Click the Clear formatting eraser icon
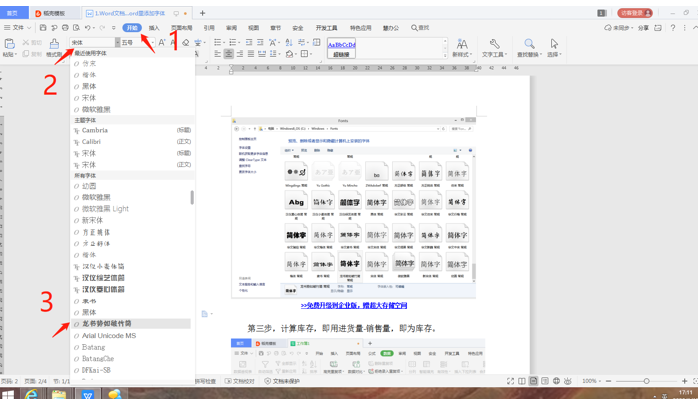Image resolution: width=698 pixels, height=399 pixels. pyautogui.click(x=186, y=43)
